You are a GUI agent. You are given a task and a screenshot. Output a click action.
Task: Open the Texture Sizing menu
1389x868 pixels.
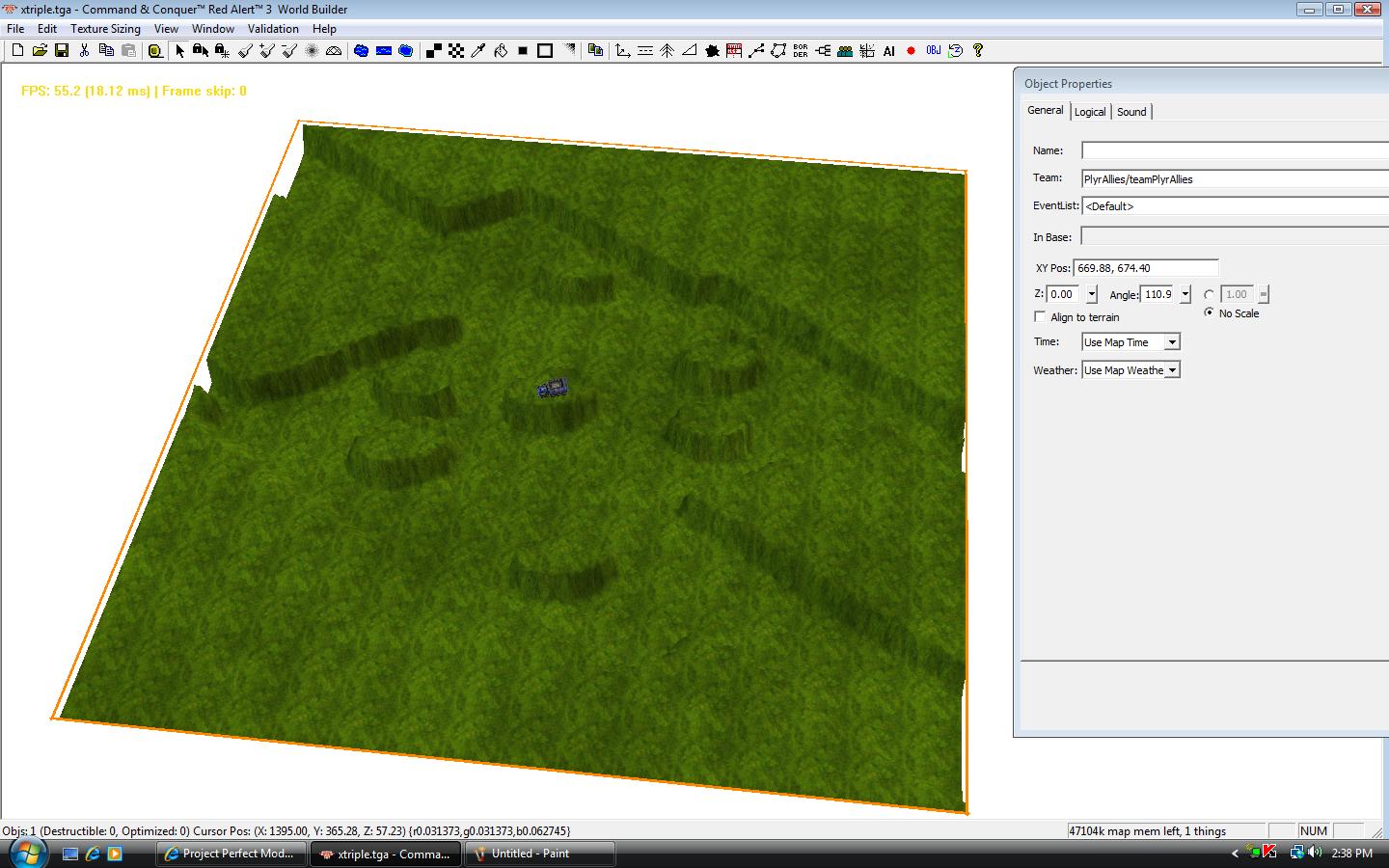point(105,29)
